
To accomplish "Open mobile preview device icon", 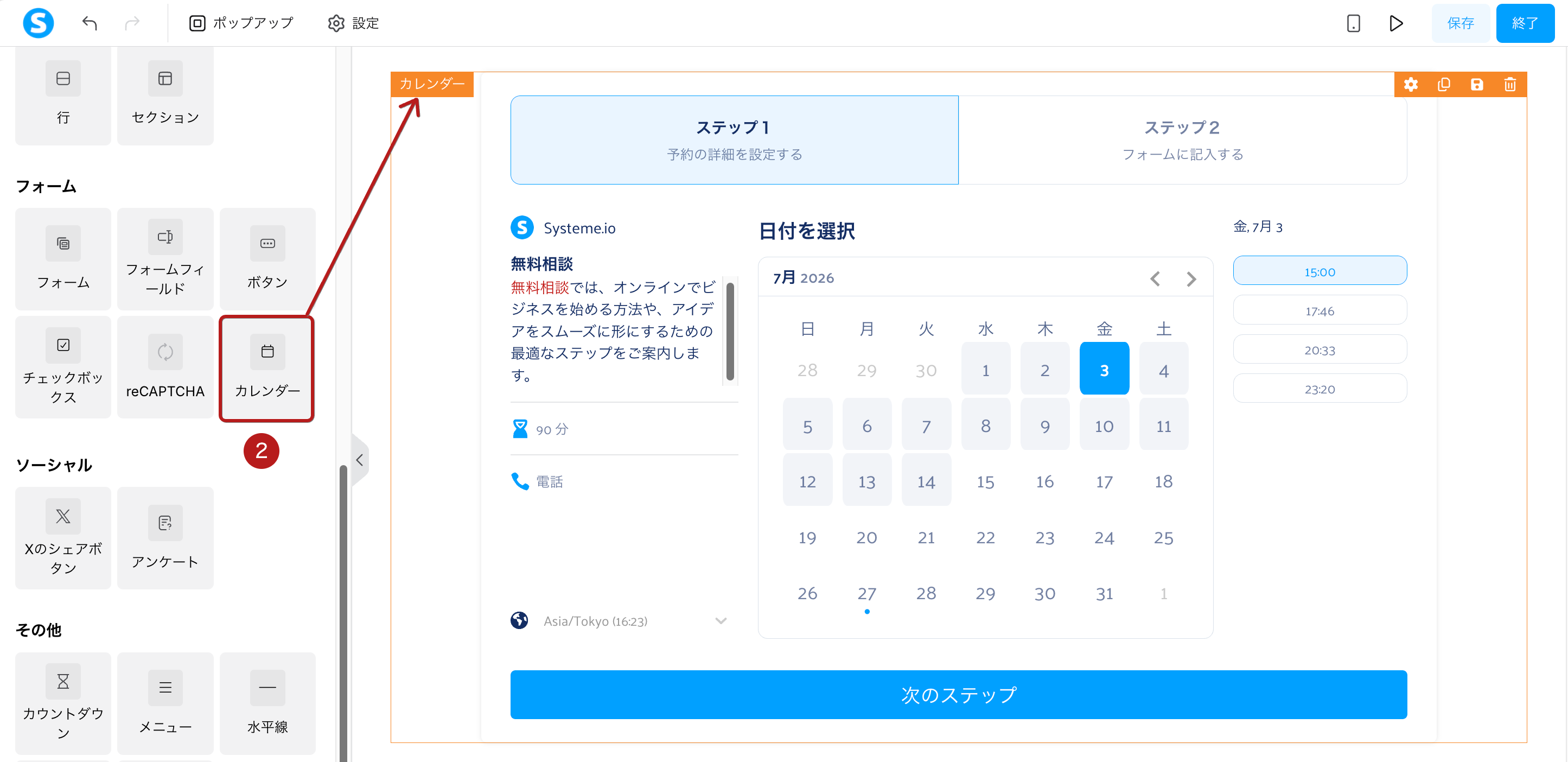I will point(1353,23).
